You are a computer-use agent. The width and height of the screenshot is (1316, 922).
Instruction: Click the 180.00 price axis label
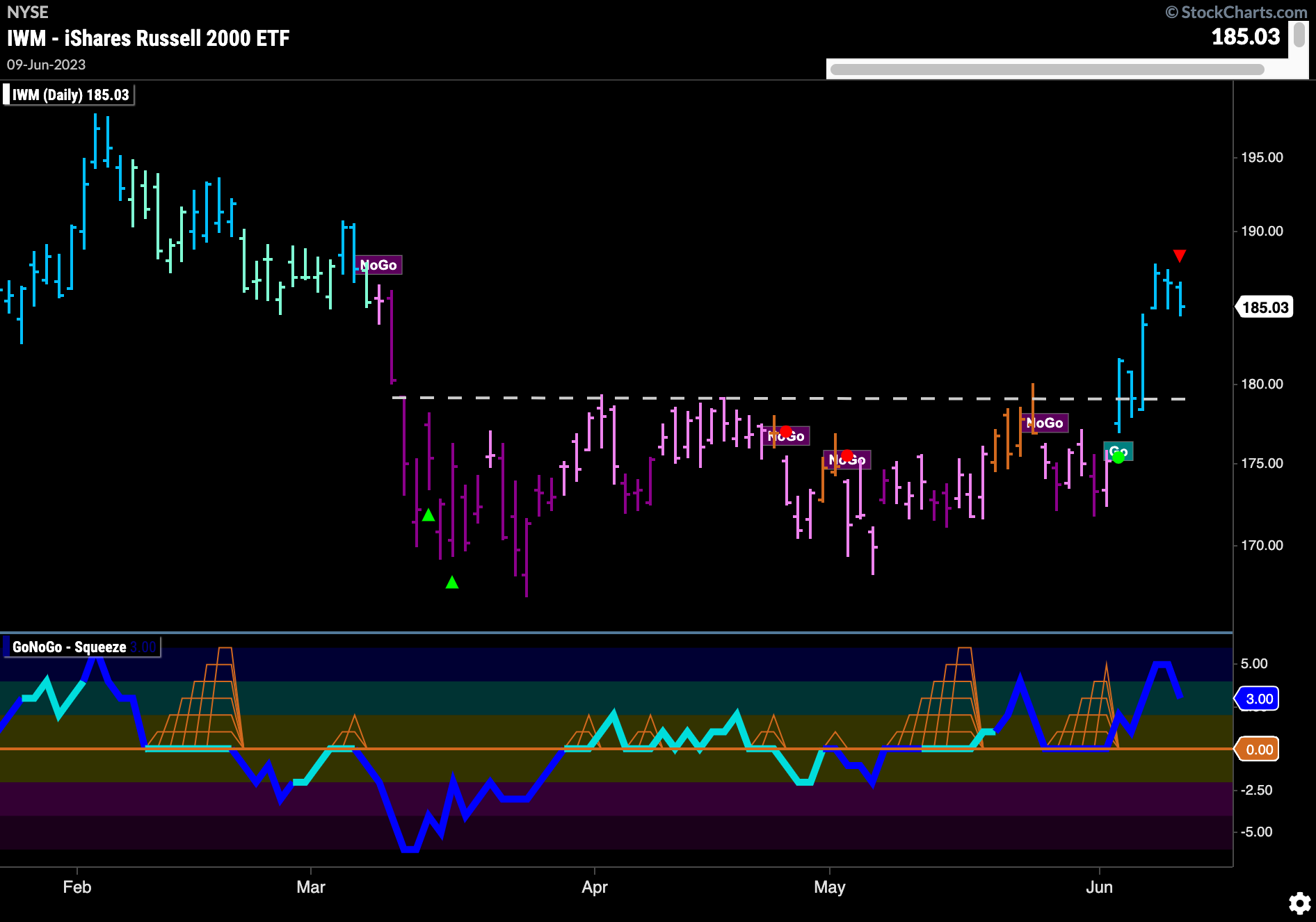coord(1262,384)
